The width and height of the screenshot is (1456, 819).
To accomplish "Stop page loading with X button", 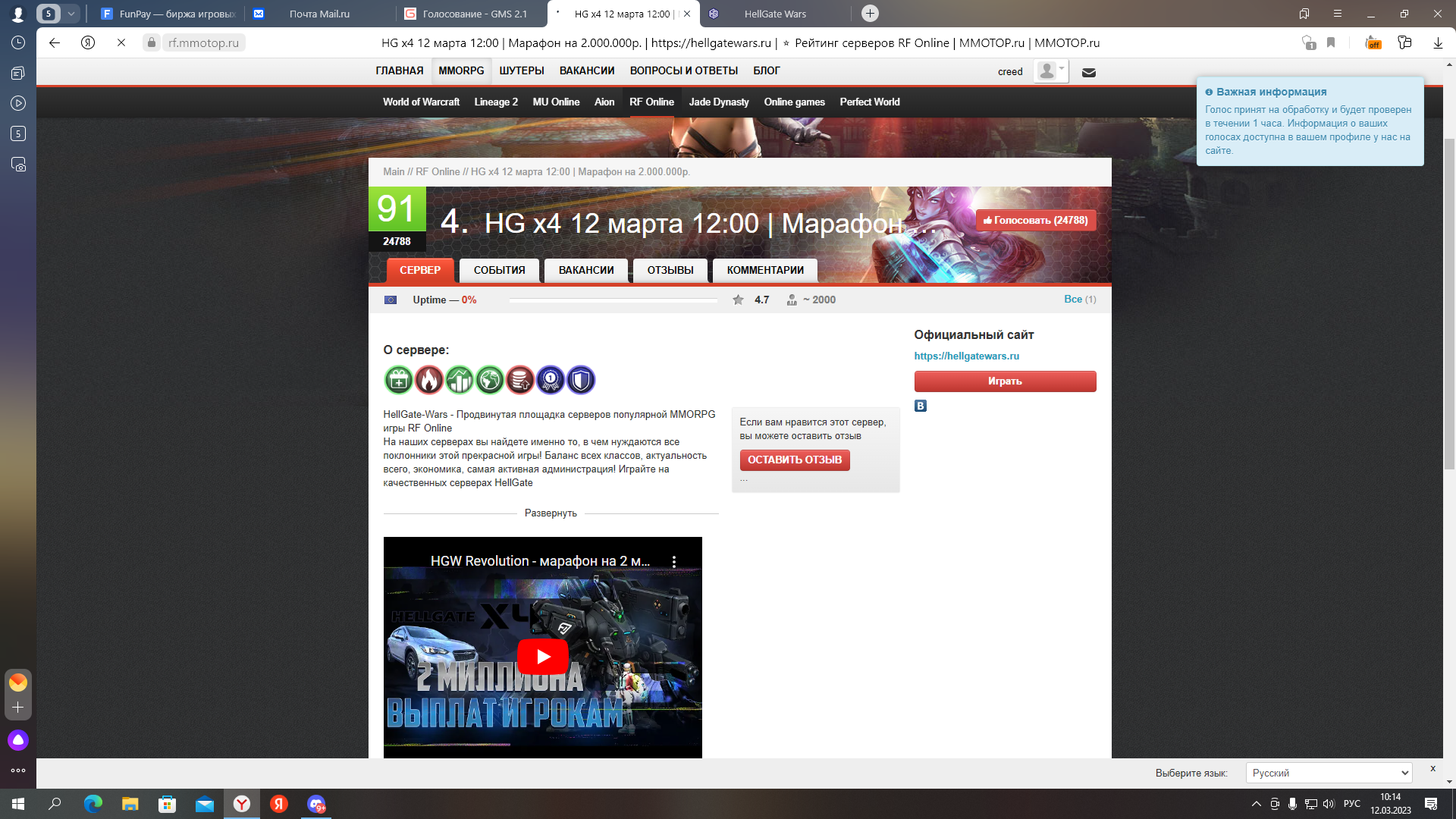I will point(121,43).
